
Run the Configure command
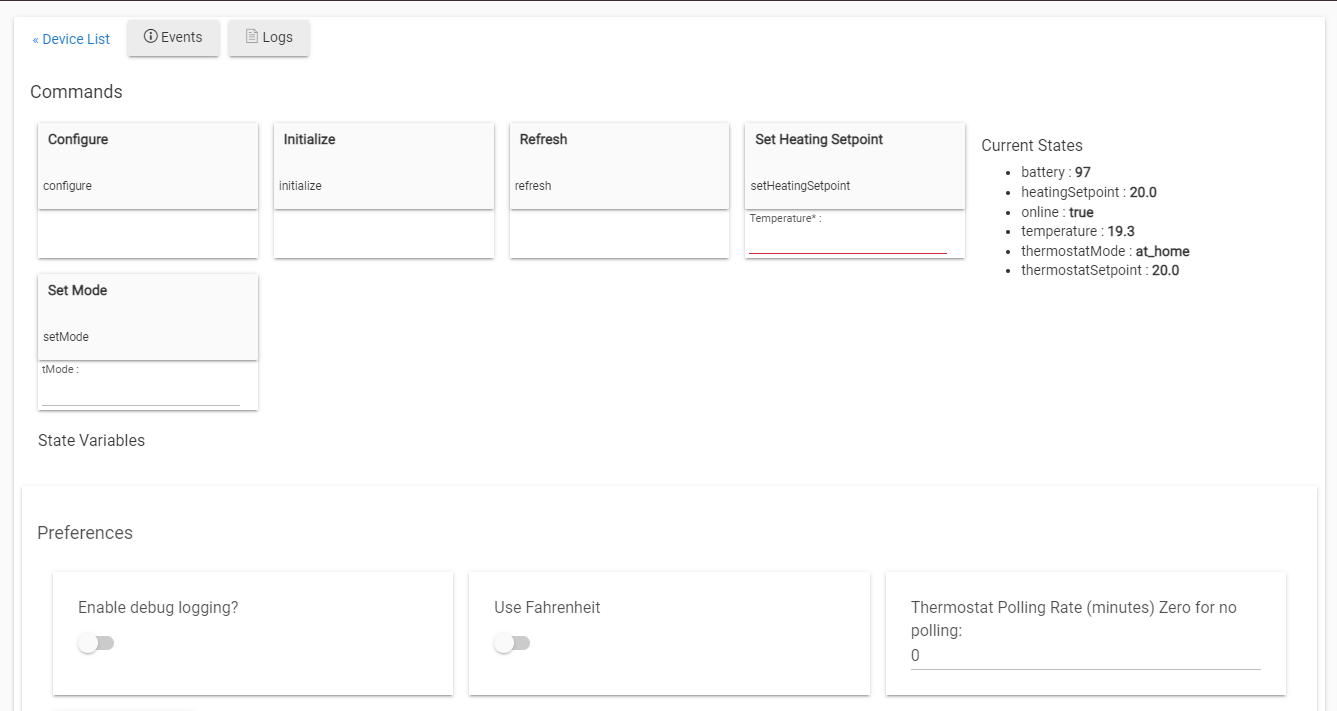coord(147,165)
